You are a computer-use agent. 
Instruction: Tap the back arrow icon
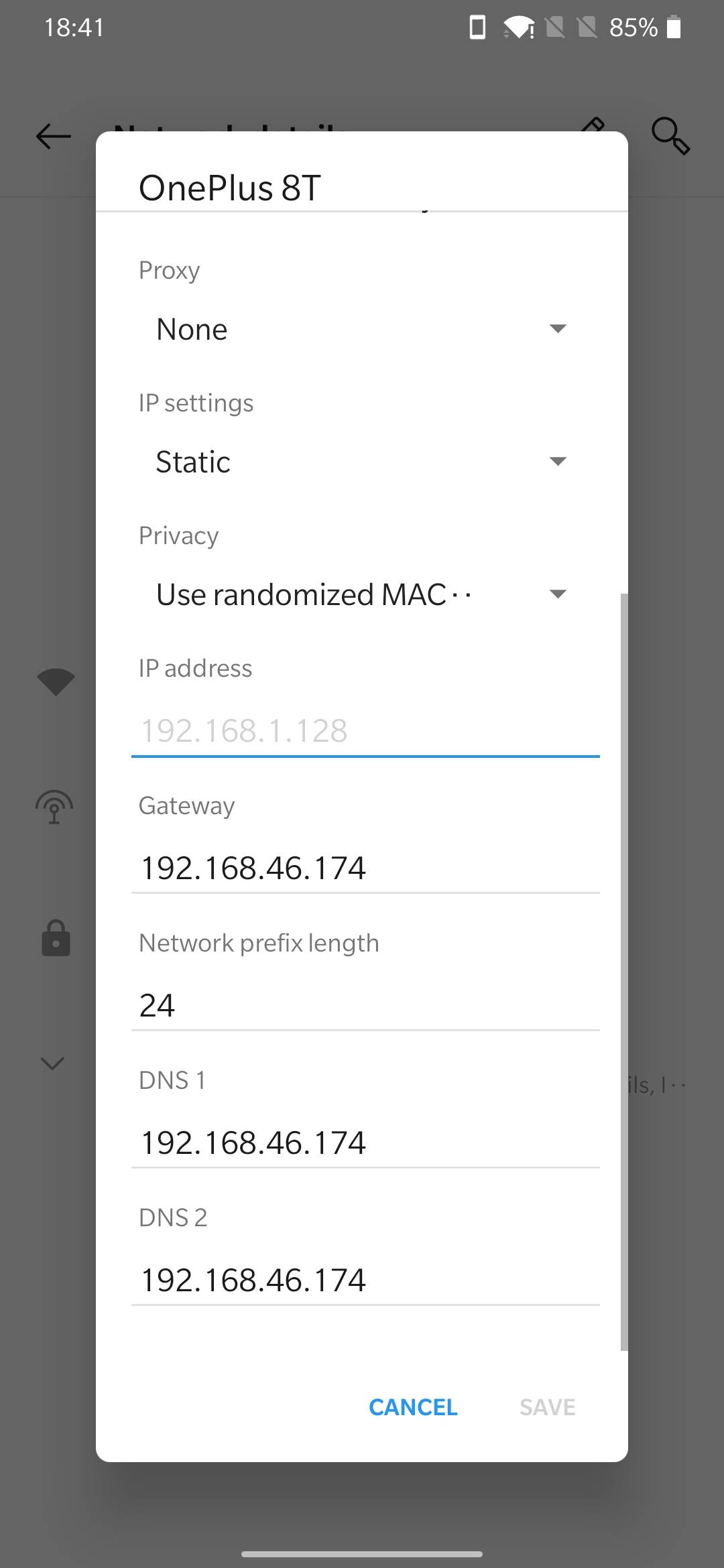(x=54, y=136)
